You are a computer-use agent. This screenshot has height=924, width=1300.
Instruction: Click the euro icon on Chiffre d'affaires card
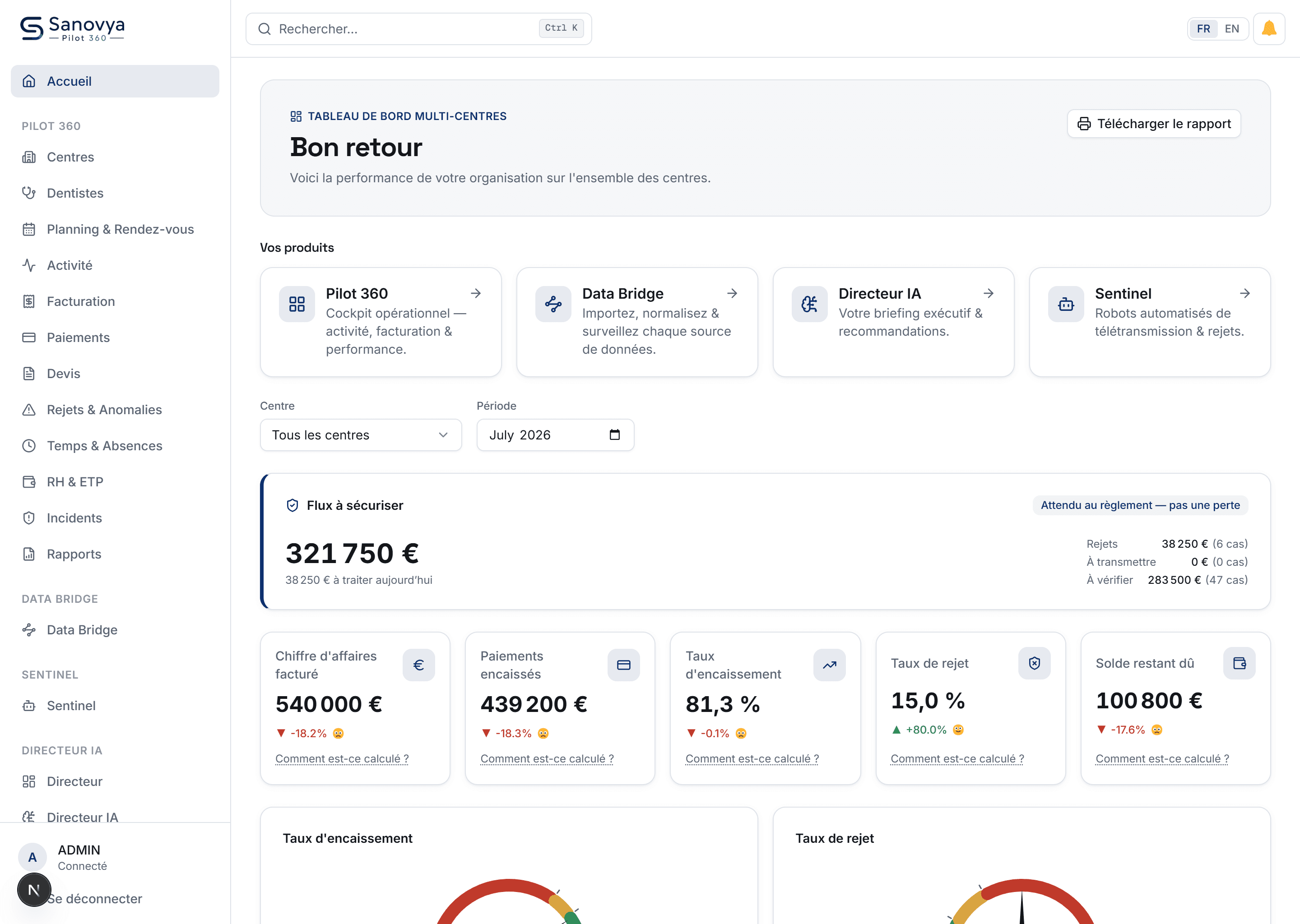pyautogui.click(x=418, y=665)
